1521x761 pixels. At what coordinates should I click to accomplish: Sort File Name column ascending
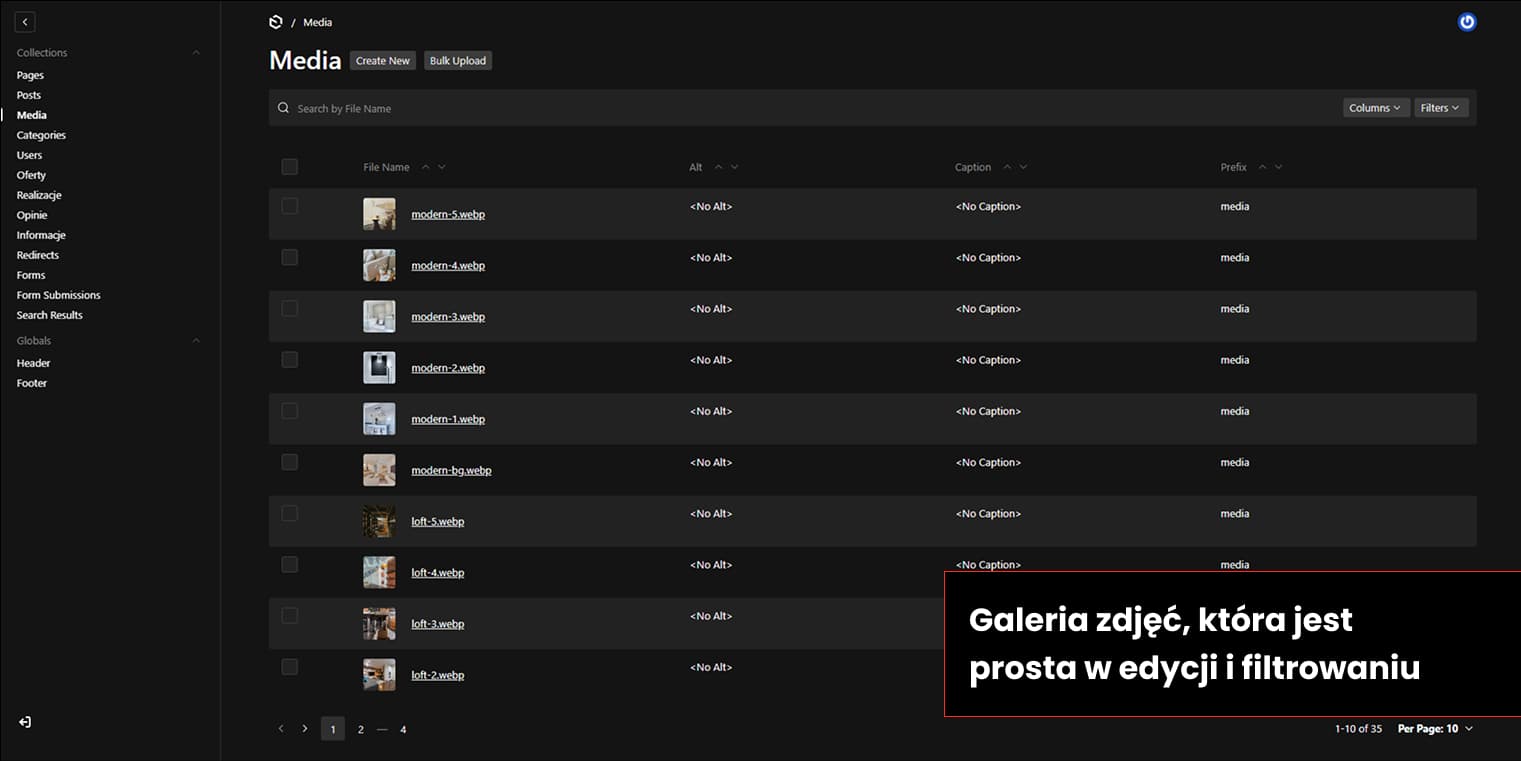coord(425,167)
